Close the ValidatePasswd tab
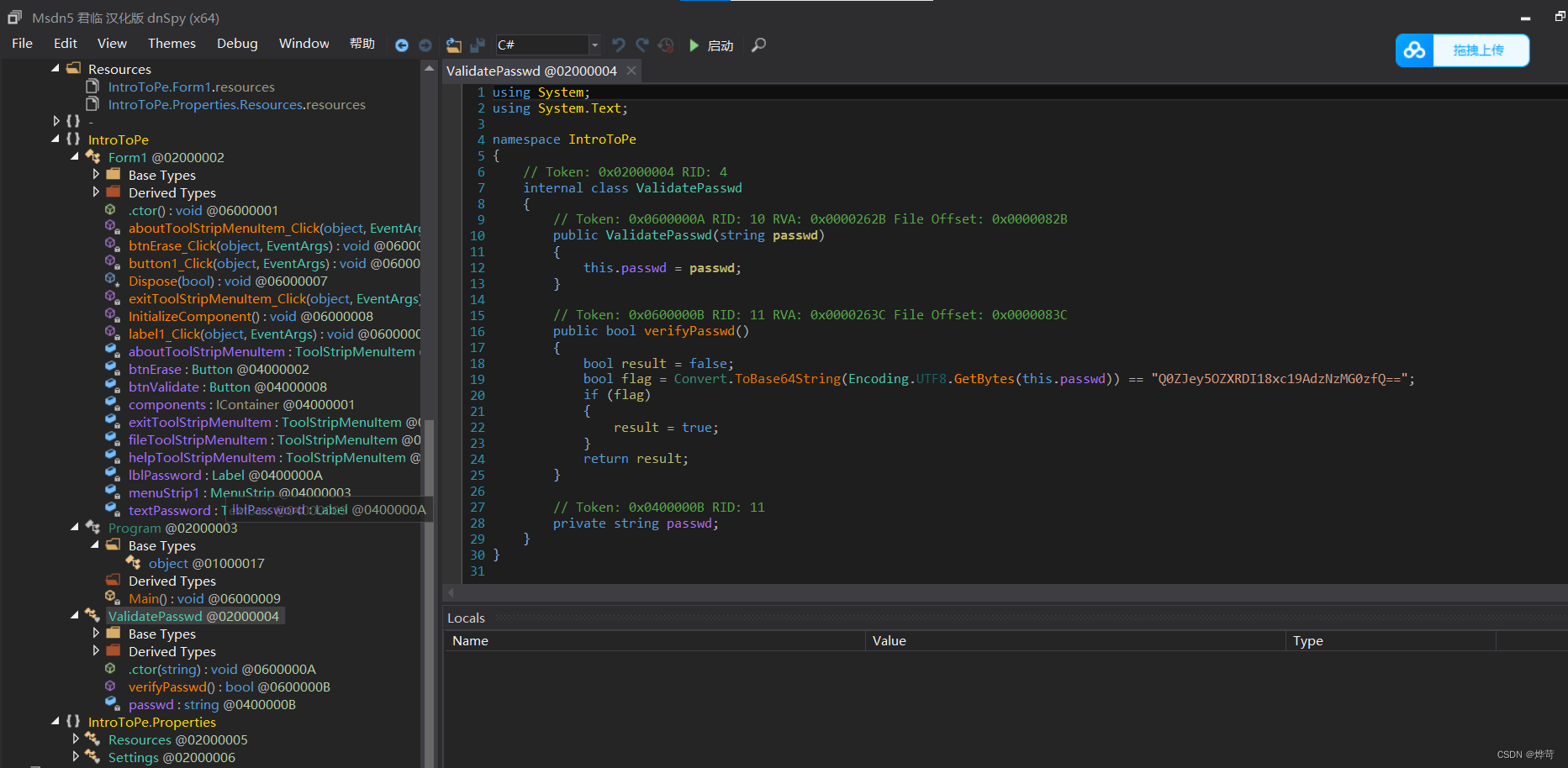Viewport: 1568px width, 768px height. 631,71
